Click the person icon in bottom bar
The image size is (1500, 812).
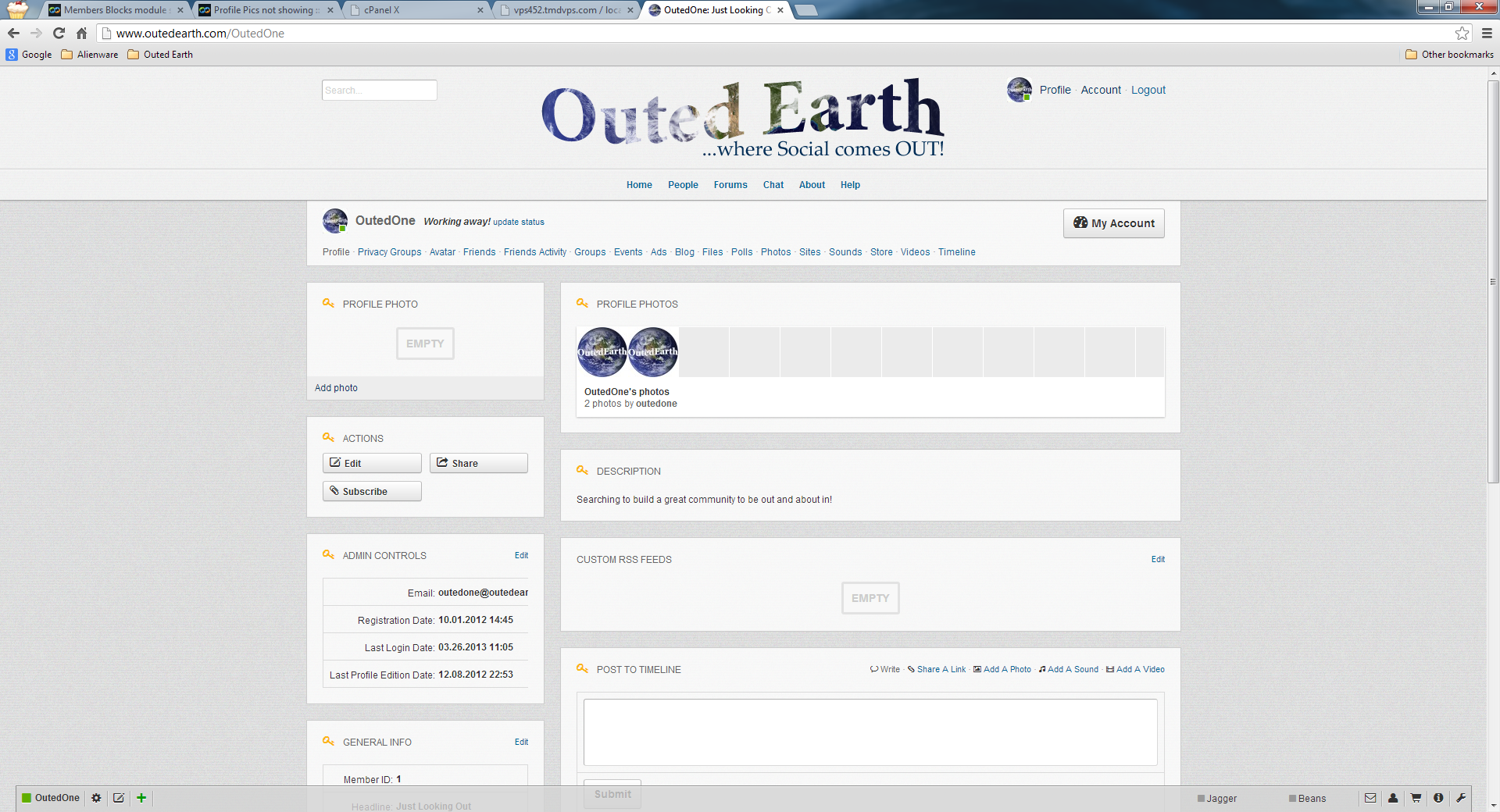click(x=1393, y=798)
